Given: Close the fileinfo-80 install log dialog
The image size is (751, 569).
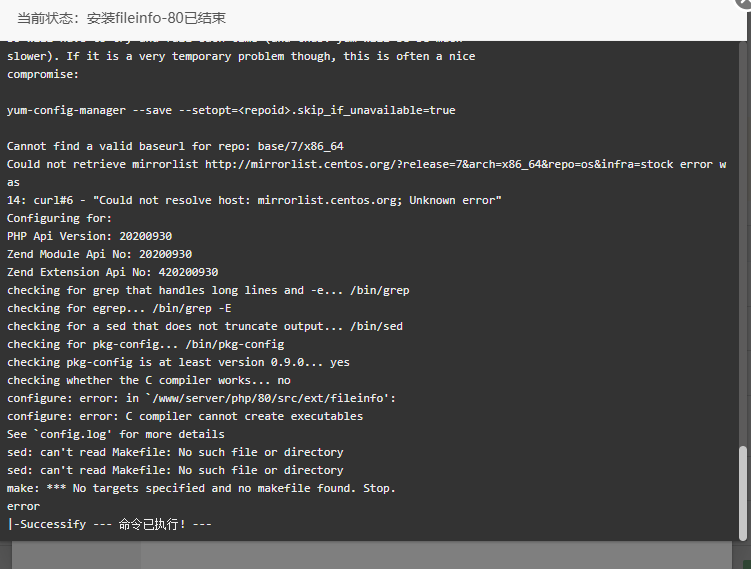Looking at the screenshot, I should tap(745, 2).
